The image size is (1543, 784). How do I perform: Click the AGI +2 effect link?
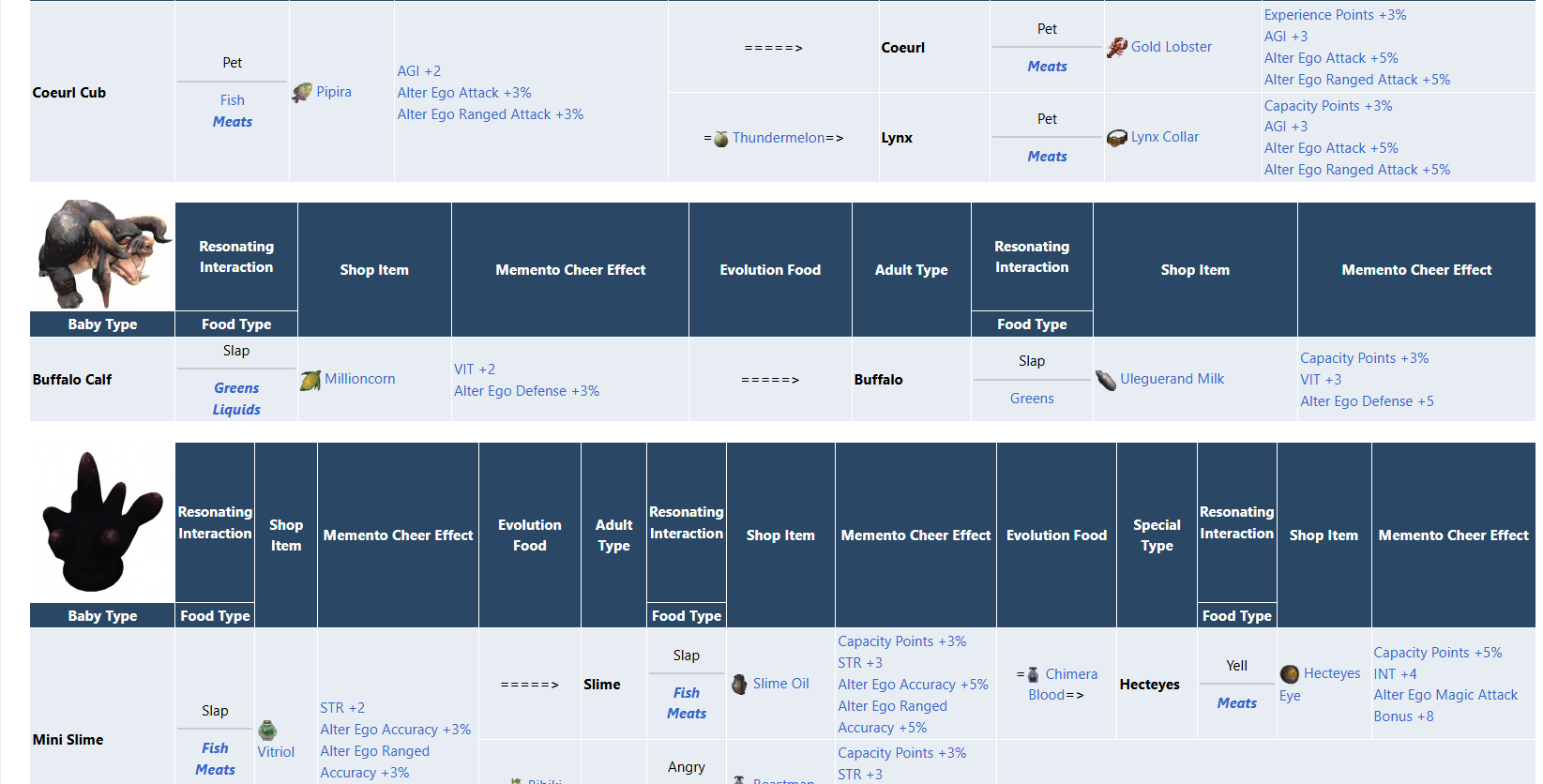tap(419, 71)
